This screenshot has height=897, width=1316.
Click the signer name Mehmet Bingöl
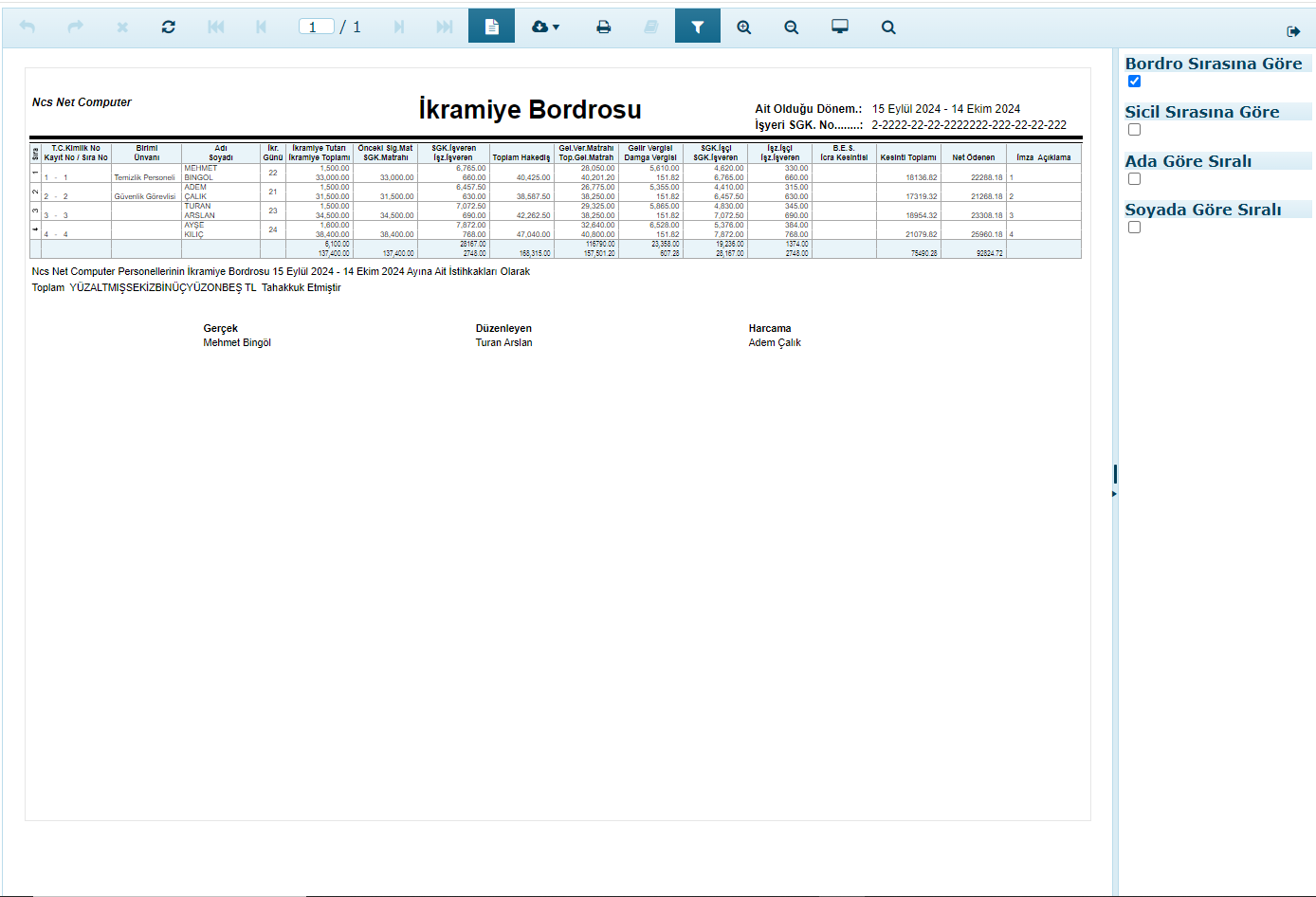(x=237, y=343)
